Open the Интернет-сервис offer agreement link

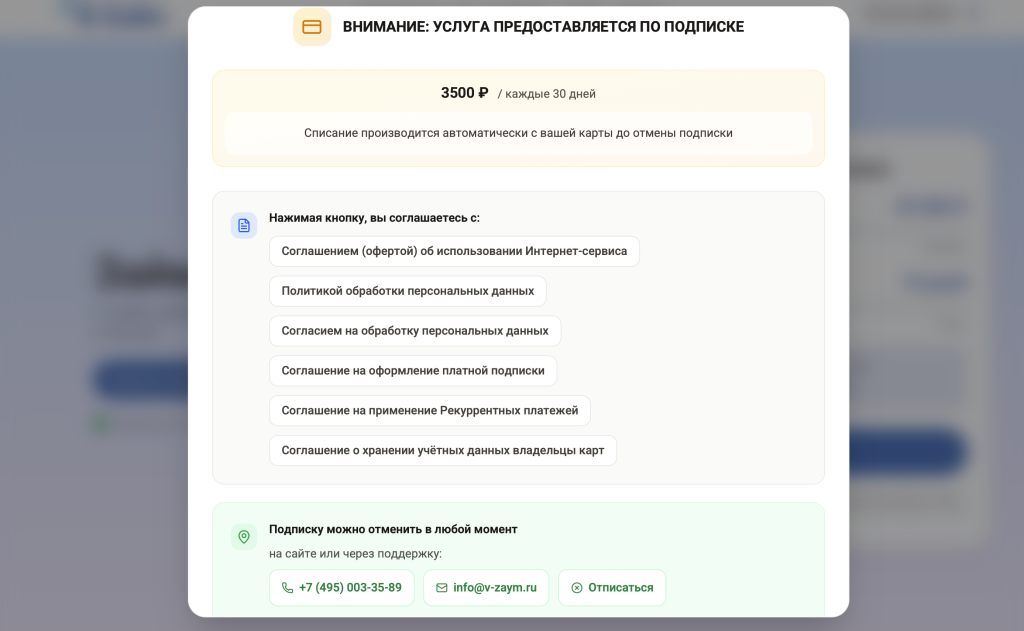[454, 251]
